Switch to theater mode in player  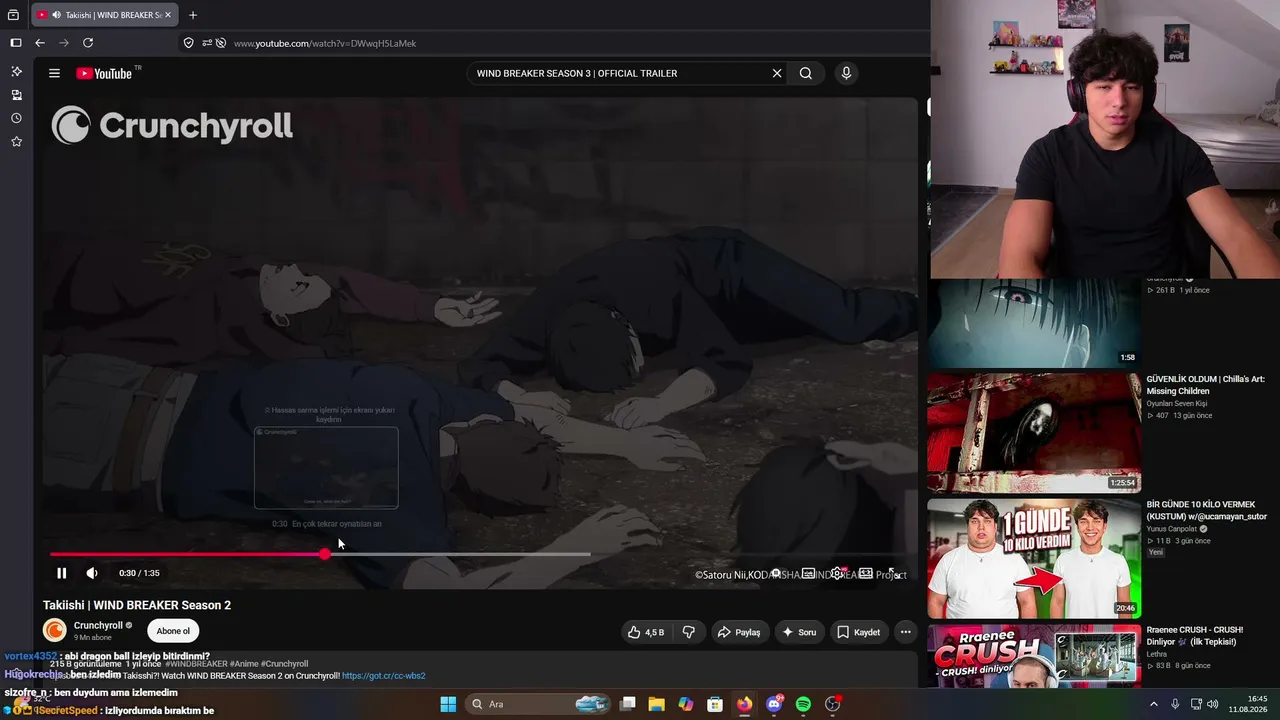[x=866, y=574]
